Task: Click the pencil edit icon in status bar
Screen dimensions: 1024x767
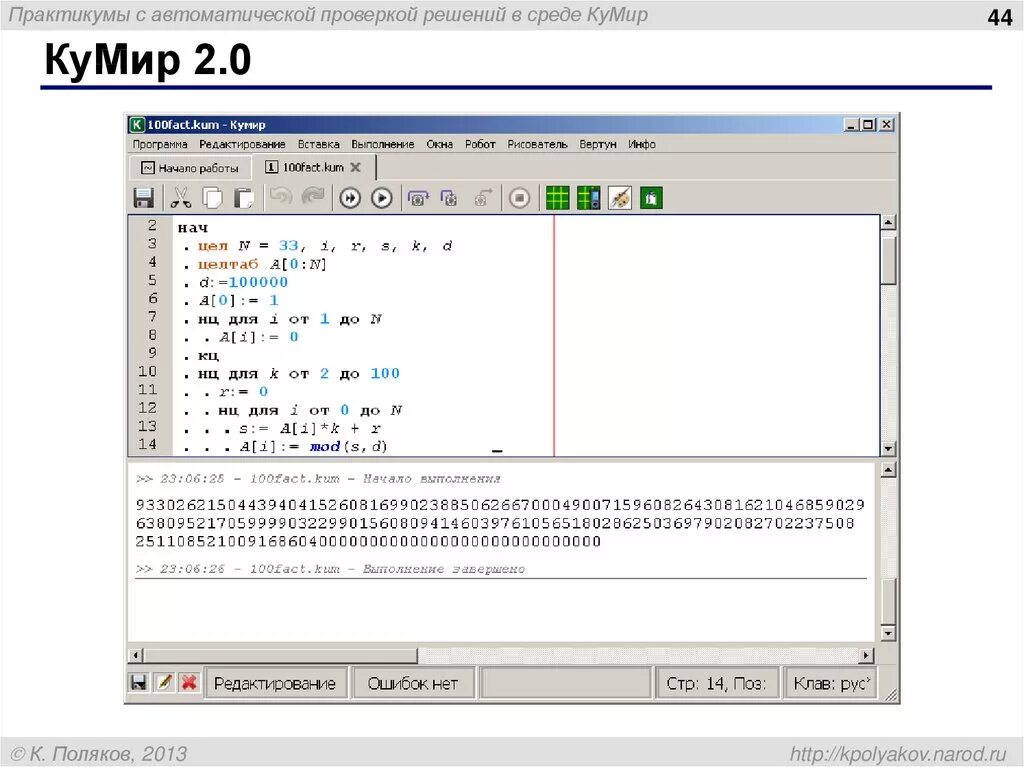Action: [164, 683]
